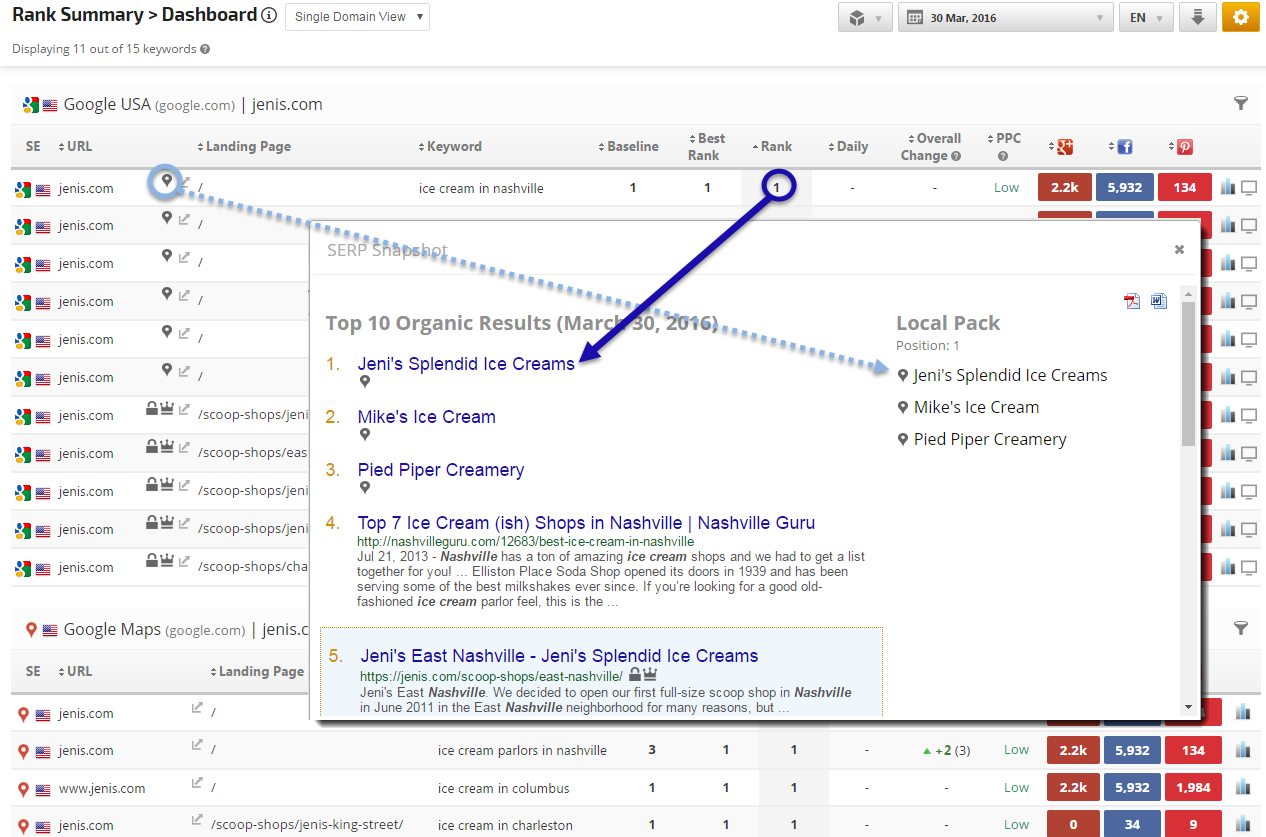Viewport: 1266px width, 837px height.
Task: Click bar chart icon in 'ice cream in columbus' row
Action: [1243, 787]
